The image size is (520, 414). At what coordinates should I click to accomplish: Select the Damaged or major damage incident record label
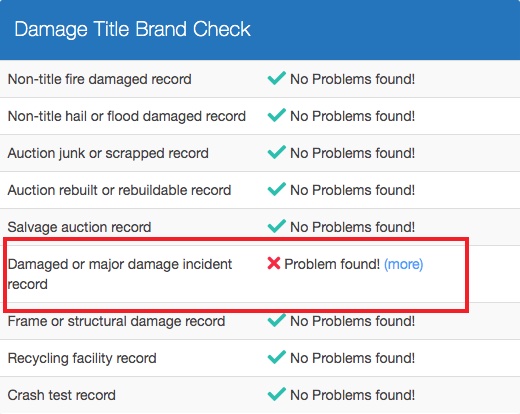pyautogui.click(x=120, y=274)
